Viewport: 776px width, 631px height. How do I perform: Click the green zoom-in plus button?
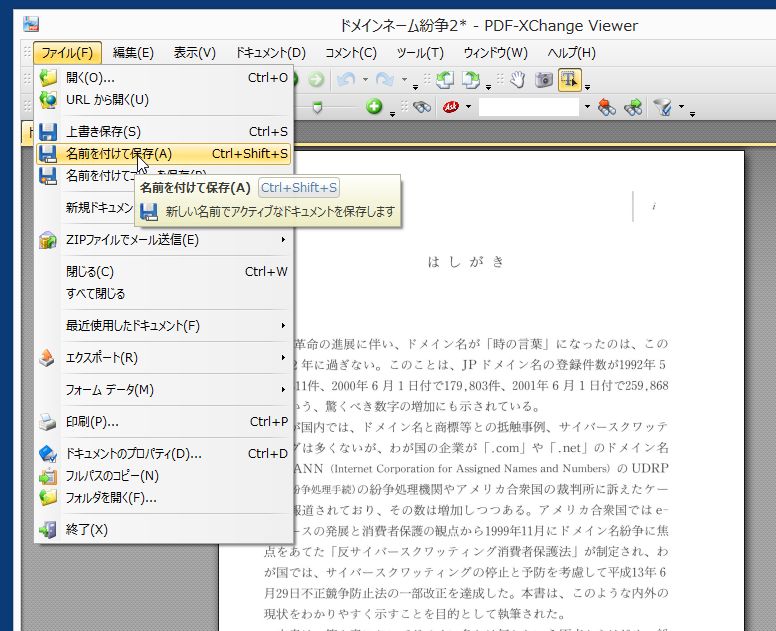coord(374,106)
